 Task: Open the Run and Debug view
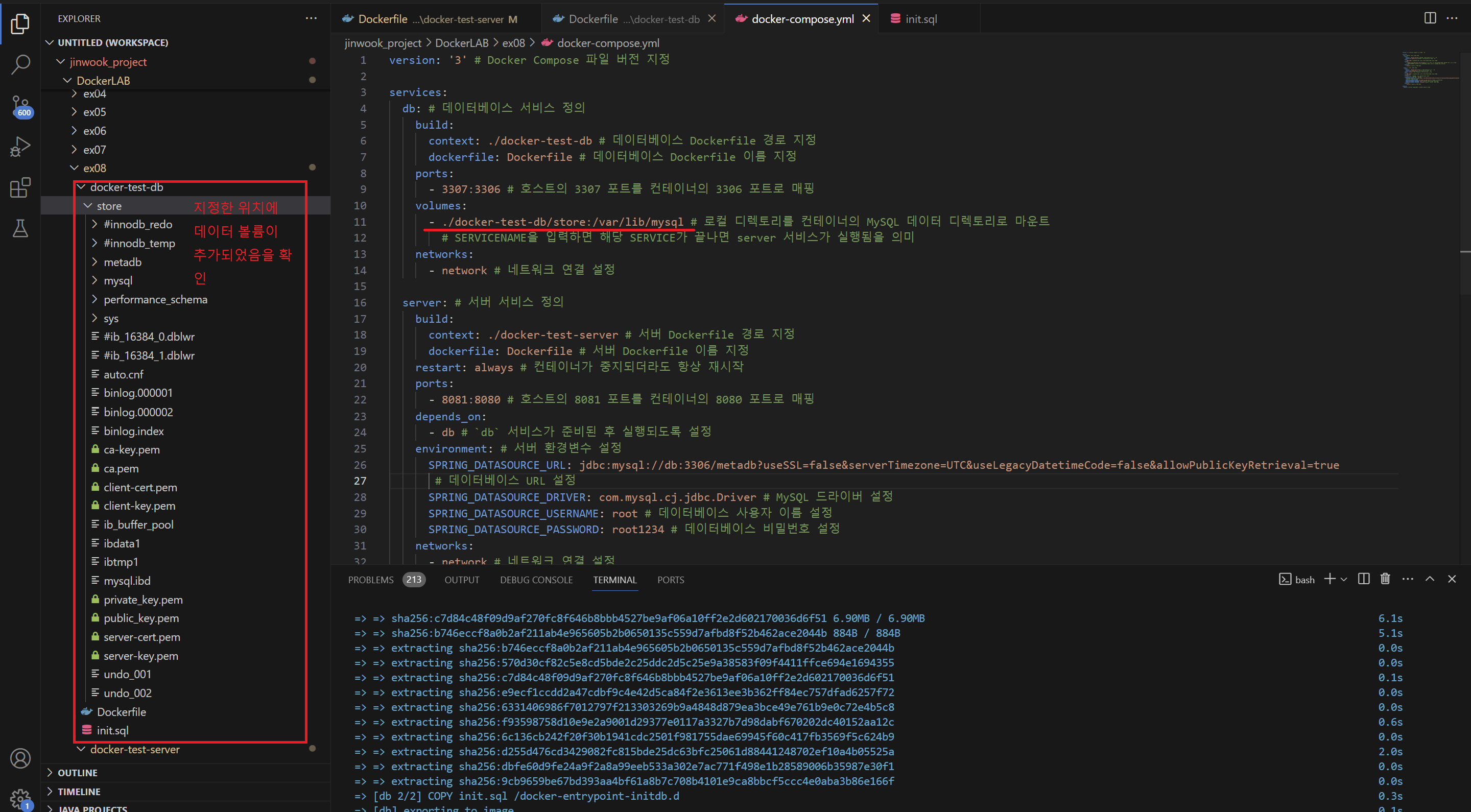pos(20,147)
